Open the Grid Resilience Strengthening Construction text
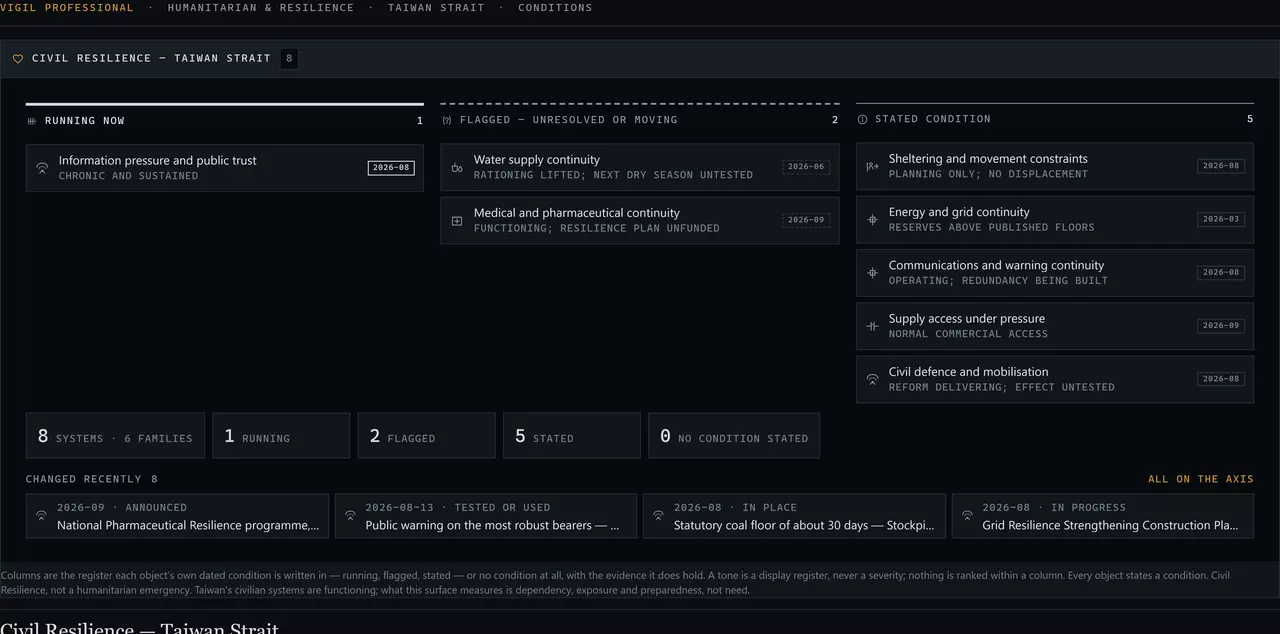Viewport: 1280px width, 634px height. coord(1111,525)
